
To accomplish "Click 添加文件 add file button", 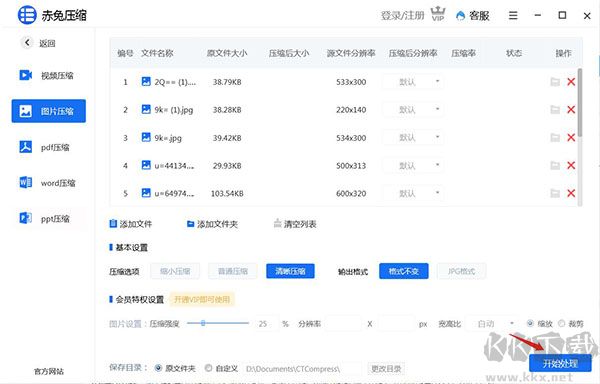I will coord(131,224).
